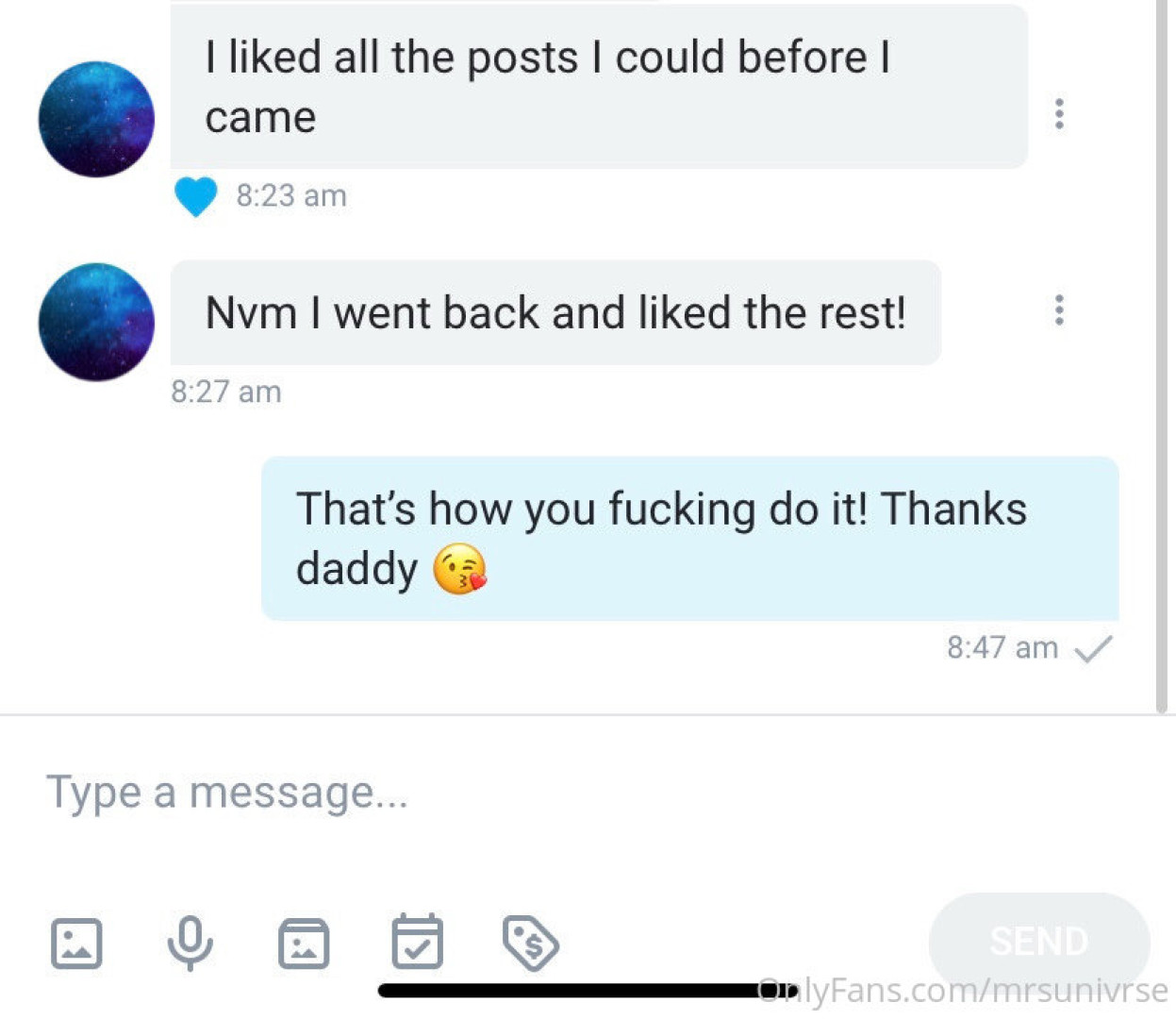The width and height of the screenshot is (1176, 1019).
Task: Open options menu for 'Nvm' message
Action: pos(1059,309)
